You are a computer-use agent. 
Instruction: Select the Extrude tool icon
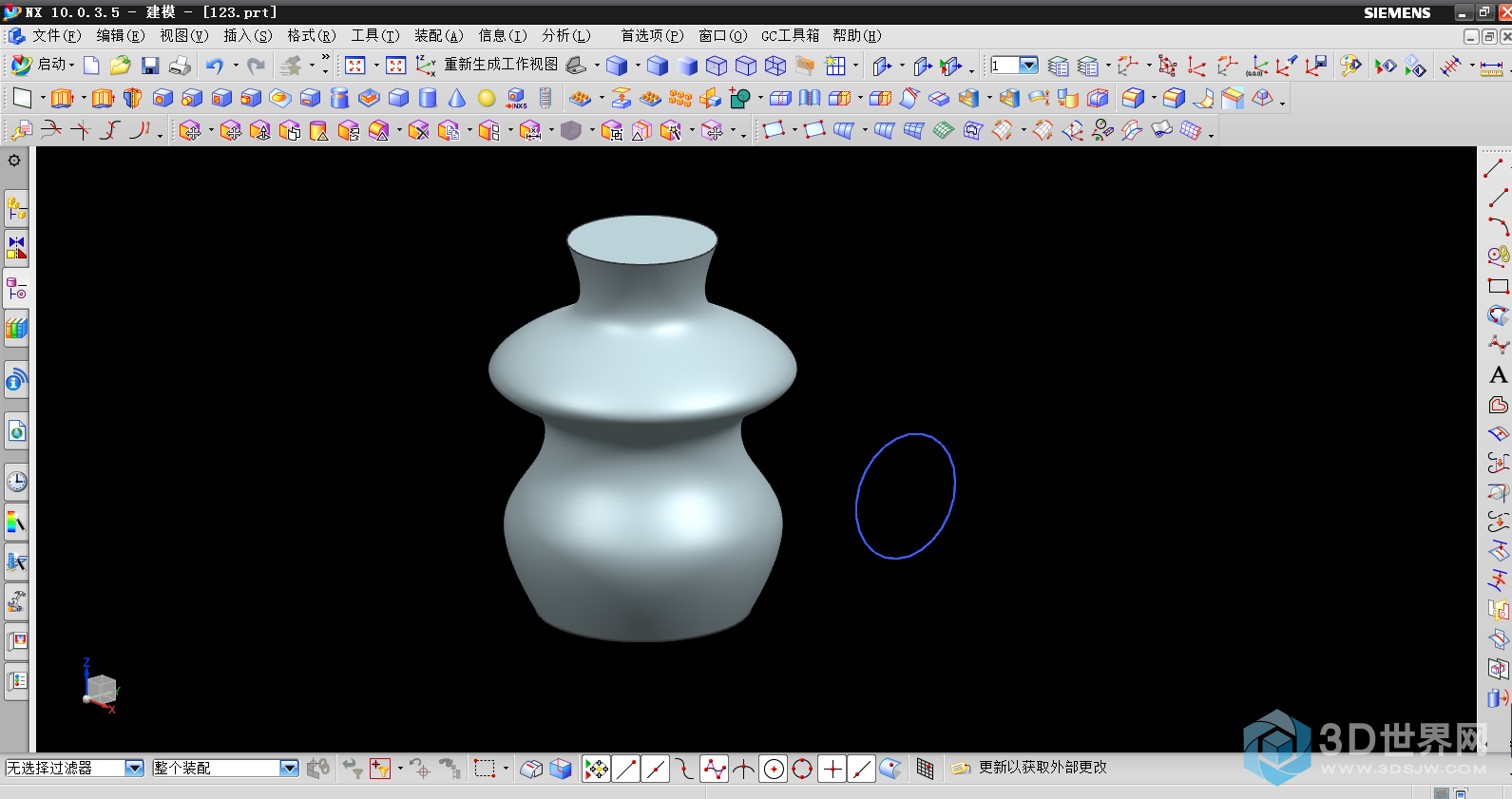63,98
